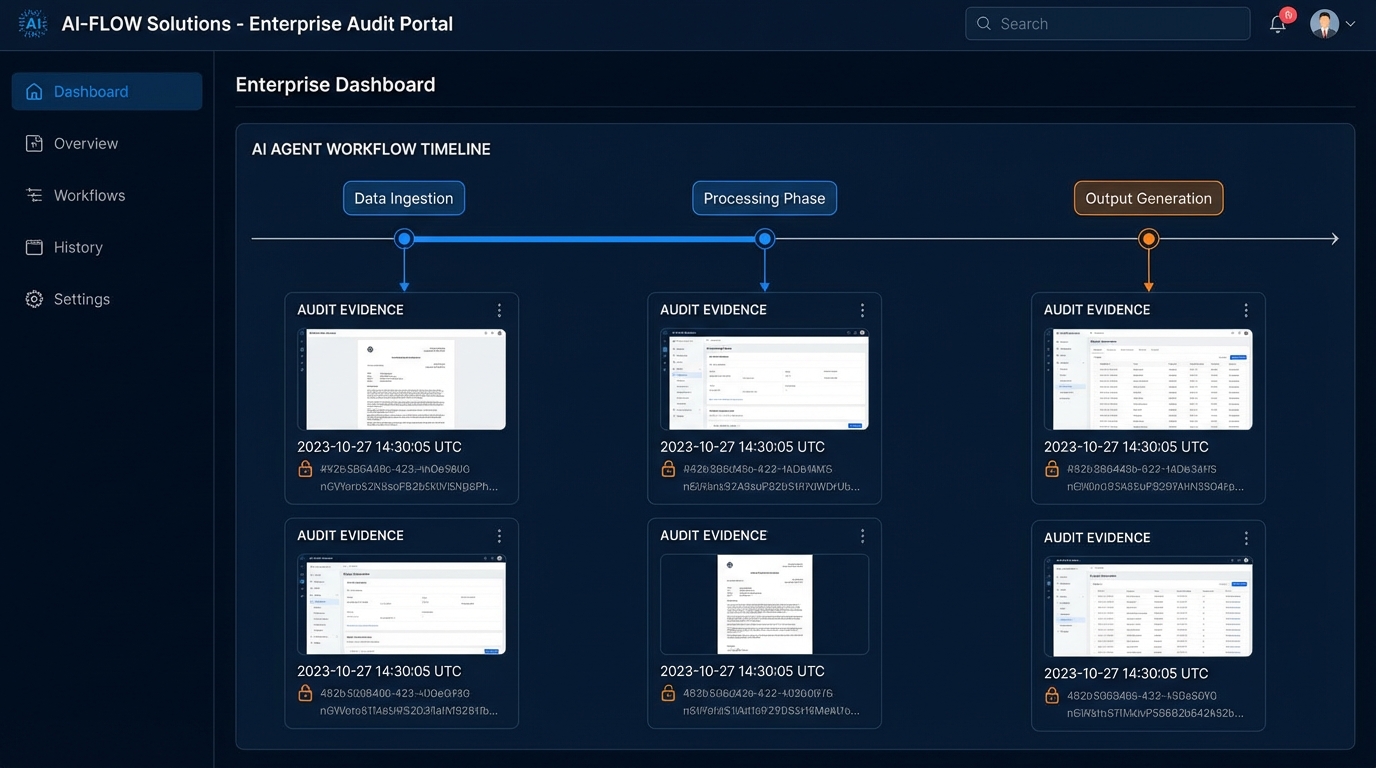Open kebab menu on bottom-right Audit Evidence card
The width and height of the screenshot is (1376, 768).
click(x=1246, y=538)
